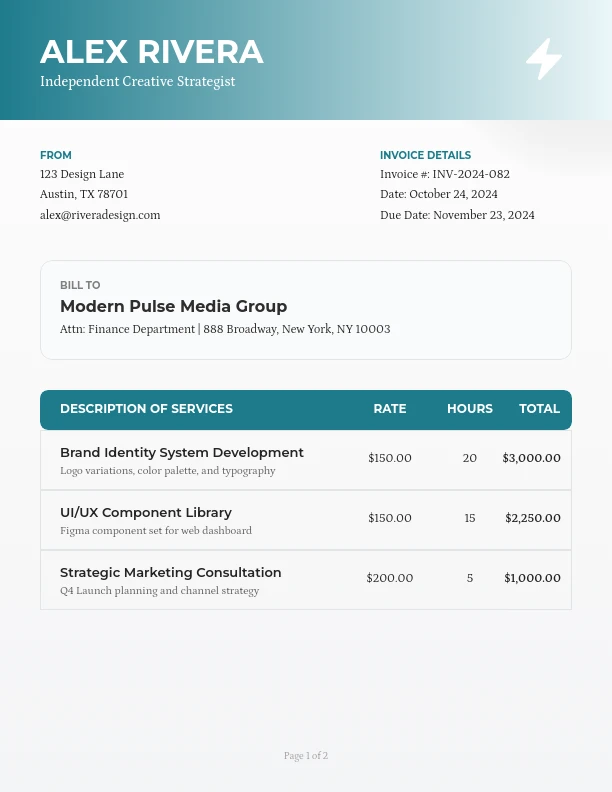Click the $200.00 rate value
The image size is (612, 792).
(x=390, y=578)
